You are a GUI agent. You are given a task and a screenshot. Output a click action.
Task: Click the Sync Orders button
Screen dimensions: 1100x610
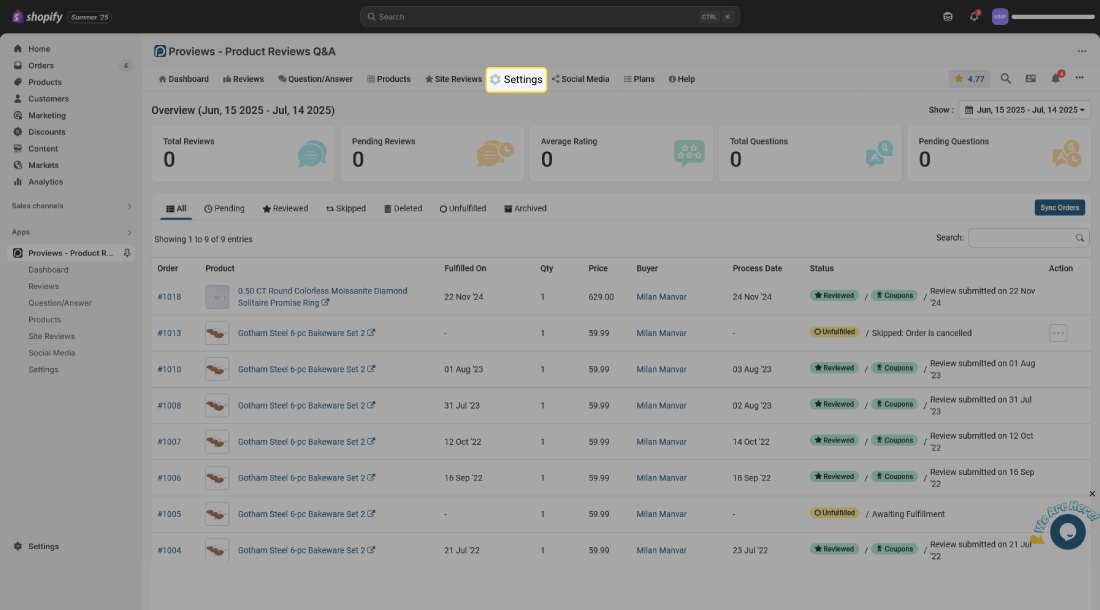point(1059,208)
